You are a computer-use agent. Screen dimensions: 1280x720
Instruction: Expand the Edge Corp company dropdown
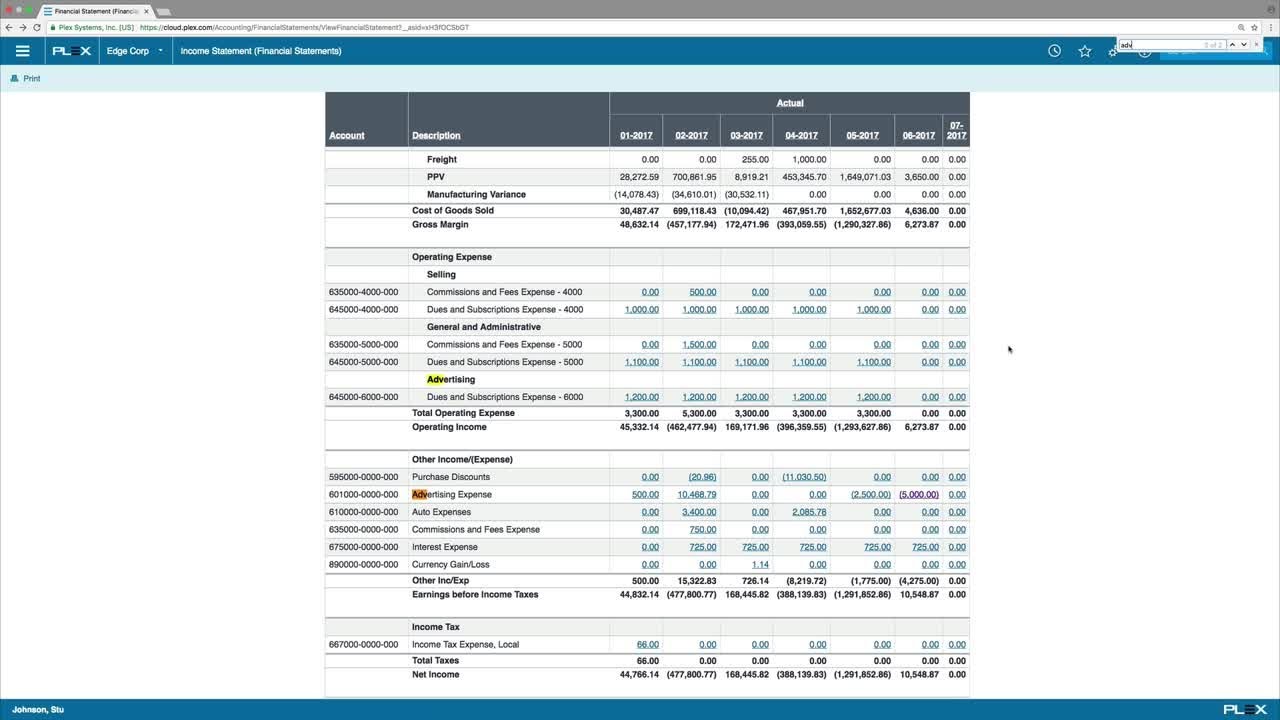[x=135, y=51]
